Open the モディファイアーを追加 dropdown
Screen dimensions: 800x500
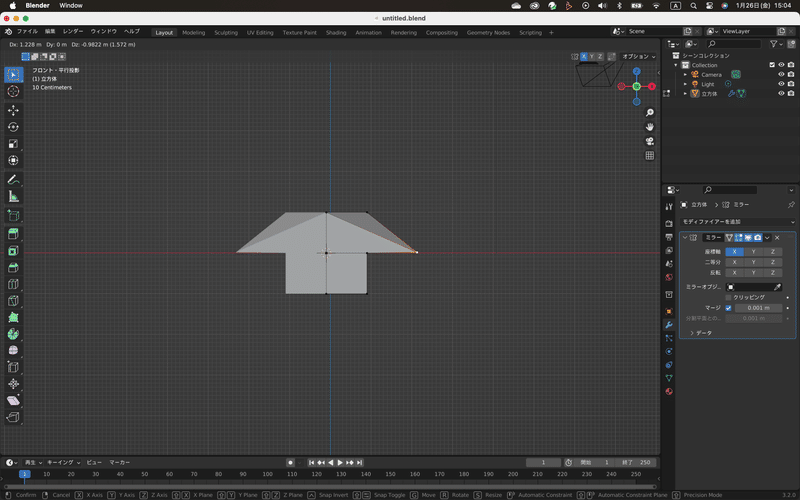(x=738, y=222)
